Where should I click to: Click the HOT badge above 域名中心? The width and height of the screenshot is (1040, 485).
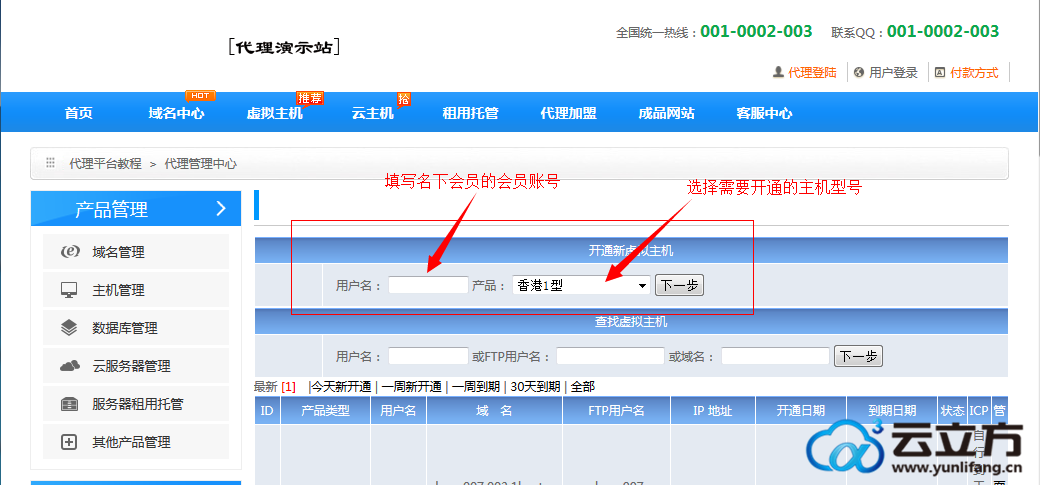(x=200, y=96)
